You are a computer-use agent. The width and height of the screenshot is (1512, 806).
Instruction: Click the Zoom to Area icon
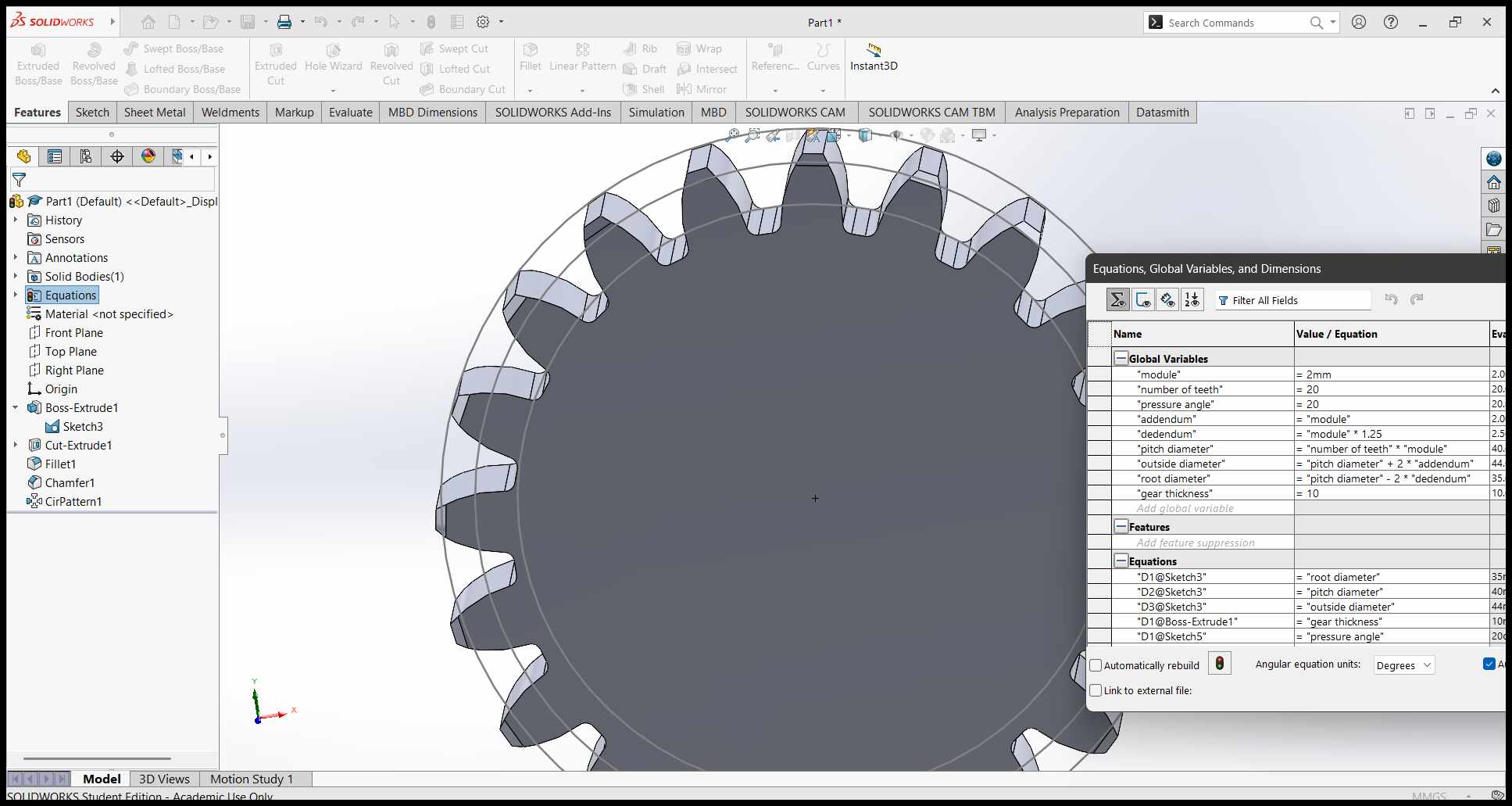pyautogui.click(x=752, y=135)
